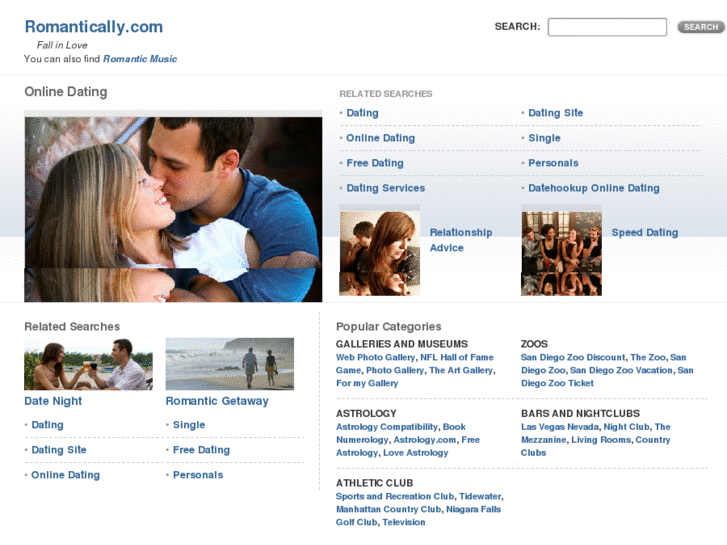Open the Book Numerology link
The image size is (727, 545).
(x=401, y=433)
